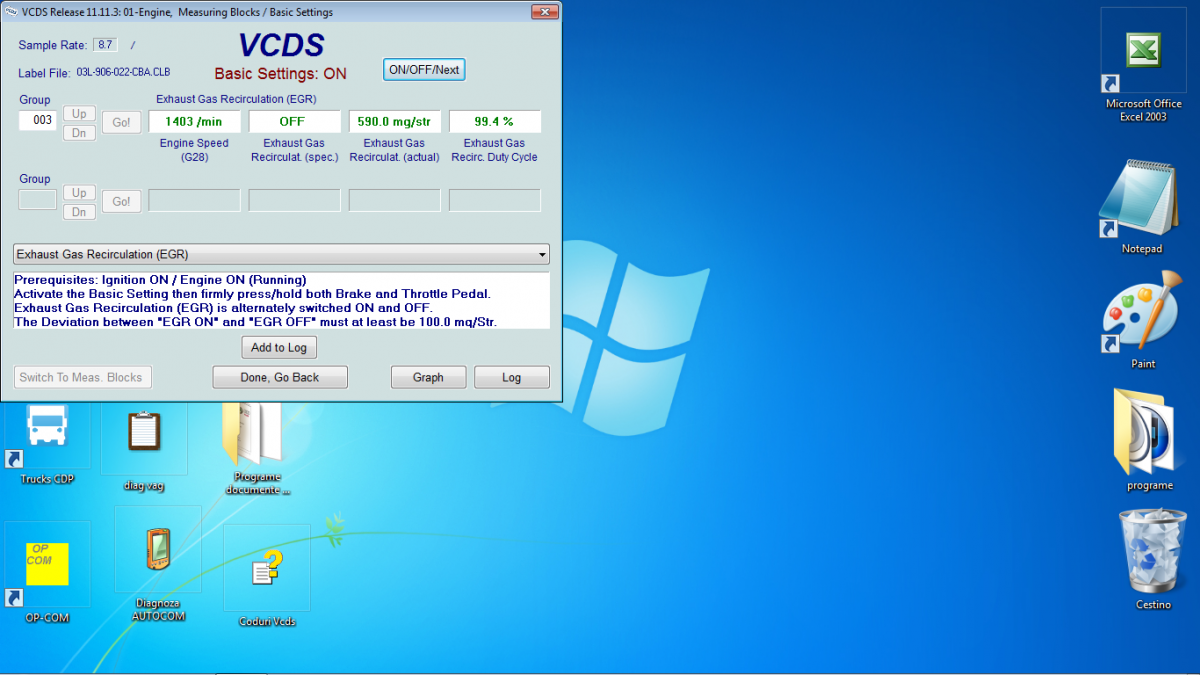Click Dn next to group 003
Screen dimensions: 1200x675
point(79,133)
